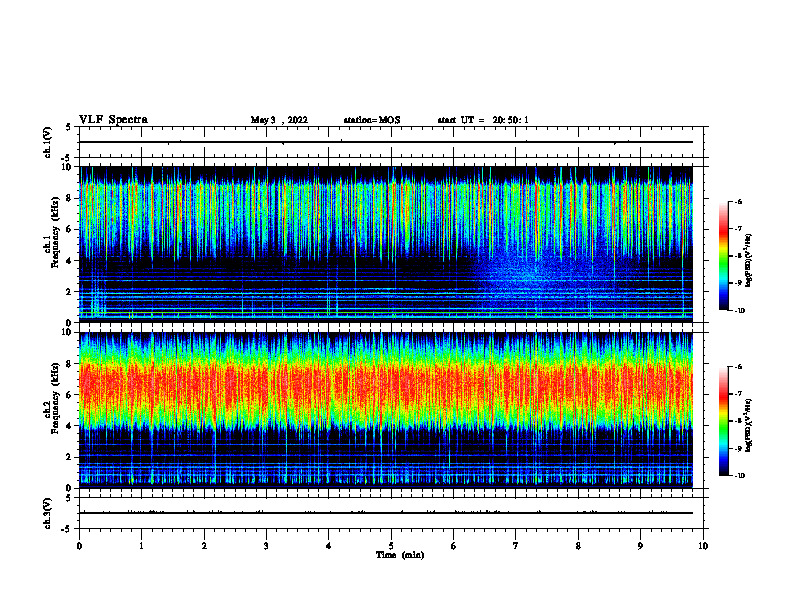Click the "ch.3(V)" axis label

47,513
